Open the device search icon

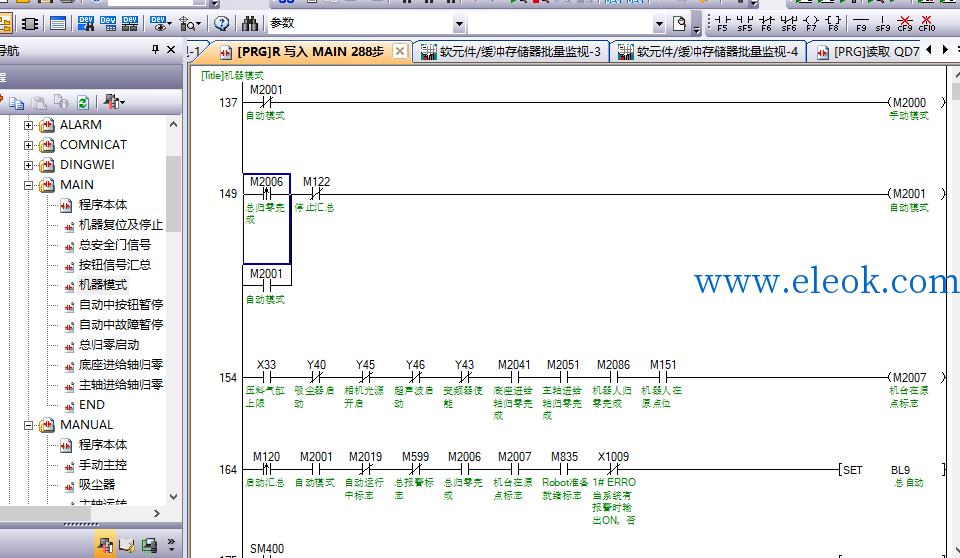[x=86, y=24]
